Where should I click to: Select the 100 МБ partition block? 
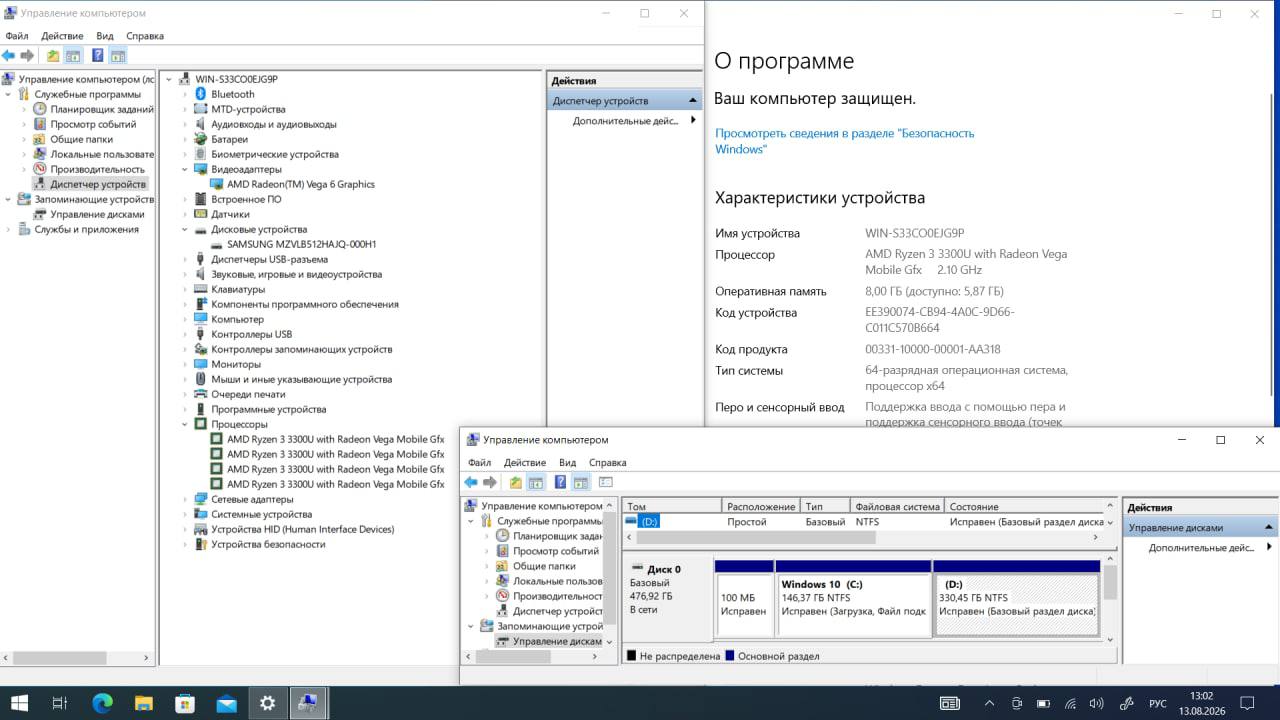point(744,598)
